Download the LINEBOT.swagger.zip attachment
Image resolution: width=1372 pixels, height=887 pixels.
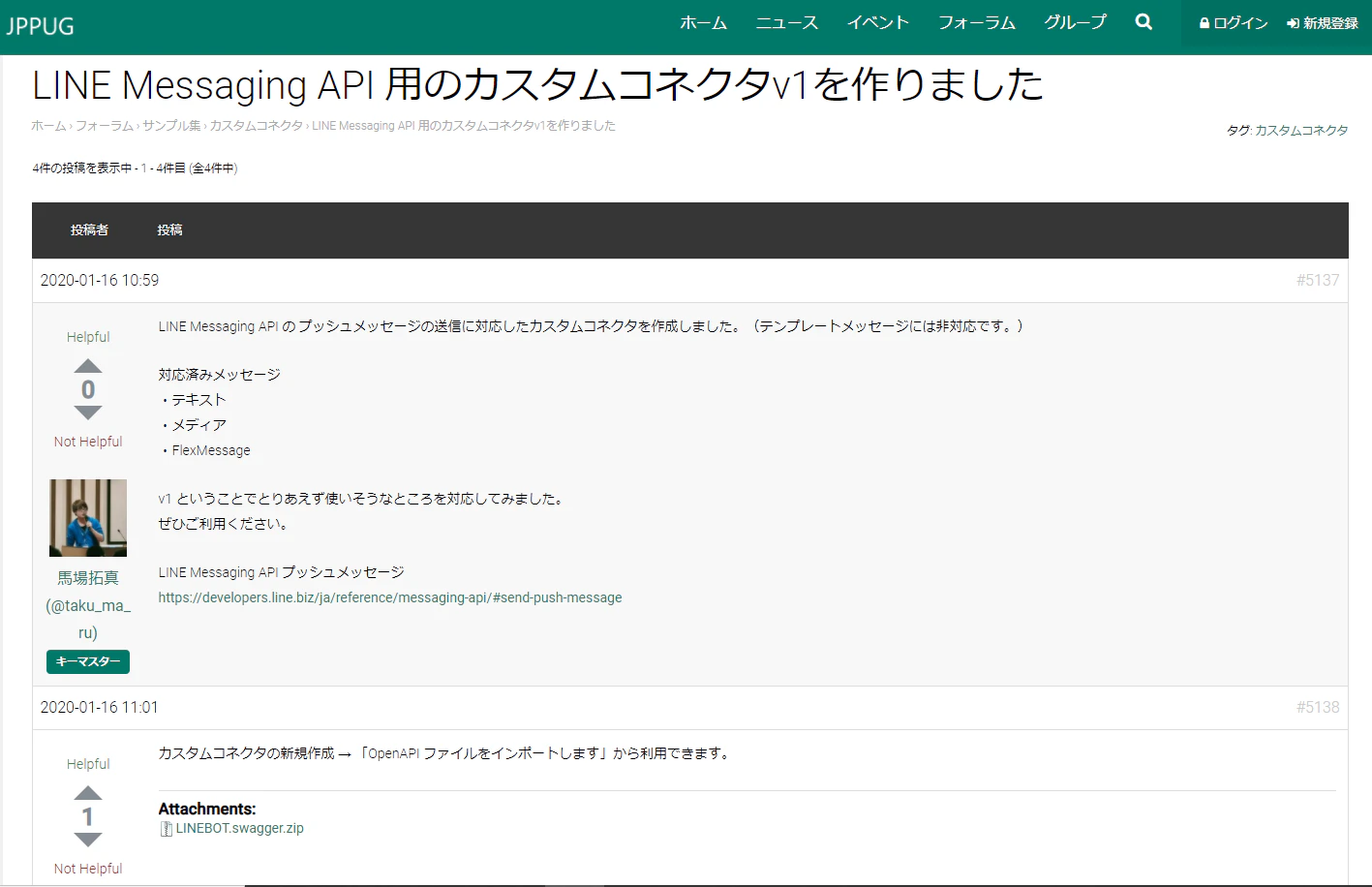pos(240,828)
